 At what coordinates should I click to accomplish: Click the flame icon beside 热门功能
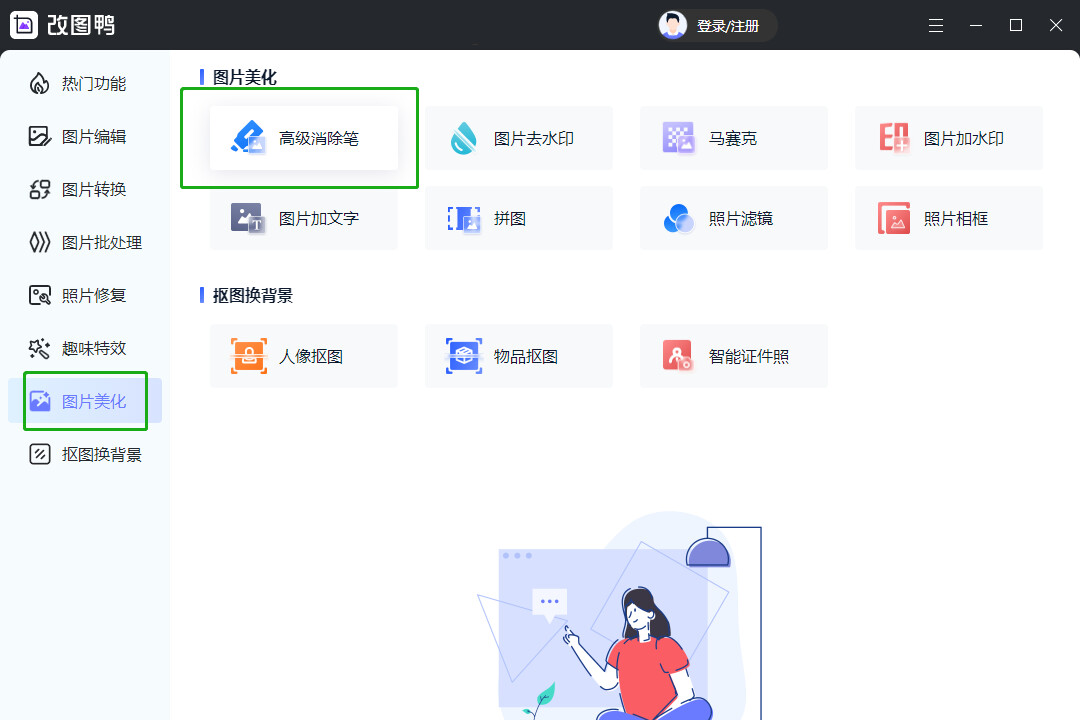[x=39, y=83]
